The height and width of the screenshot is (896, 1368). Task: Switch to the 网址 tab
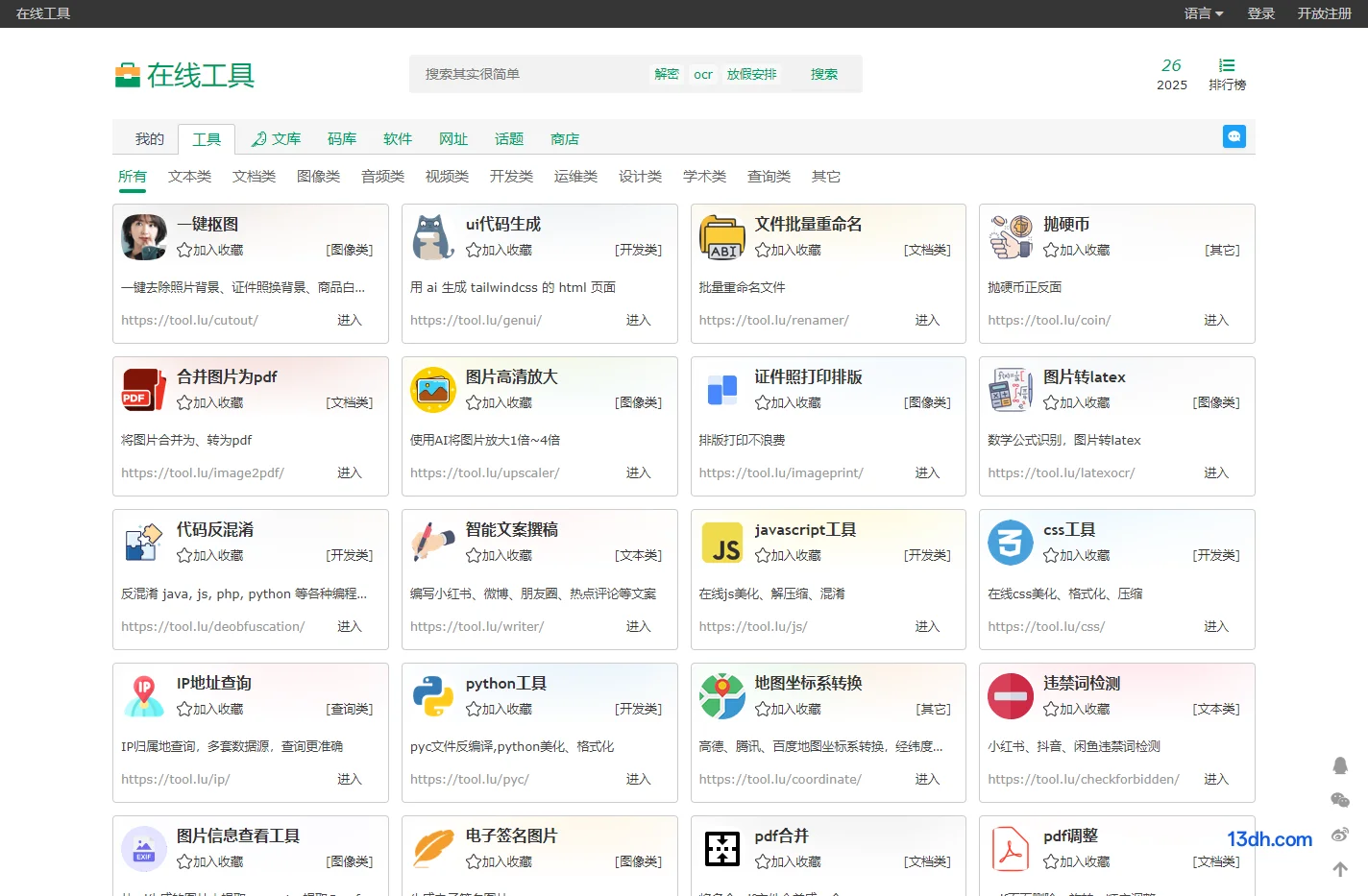pos(453,138)
